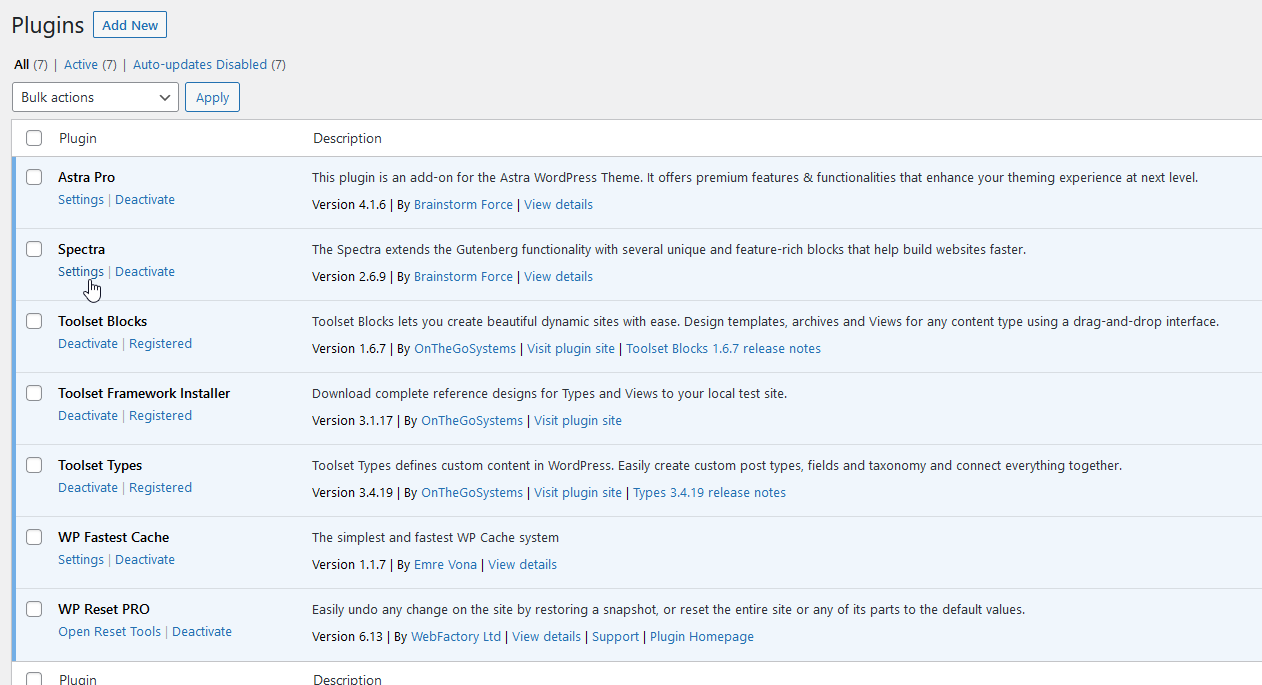The width and height of the screenshot is (1262, 685).
Task: View details of WP Fastest Cache
Action: coord(522,564)
